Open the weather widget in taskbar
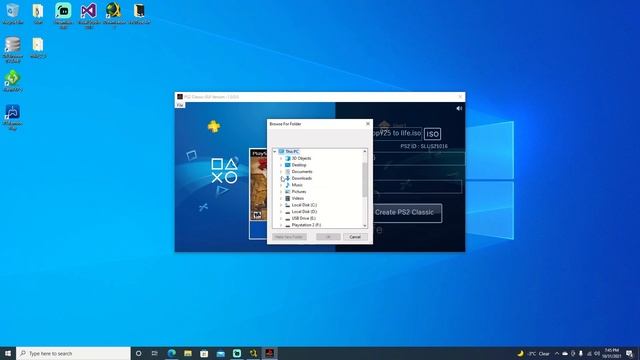The height and width of the screenshot is (360, 640). [x=534, y=353]
